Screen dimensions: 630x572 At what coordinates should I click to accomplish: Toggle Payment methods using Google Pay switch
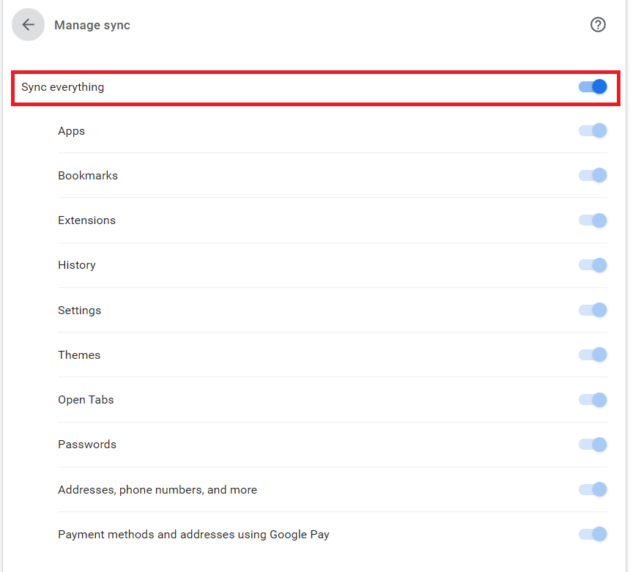coord(593,534)
